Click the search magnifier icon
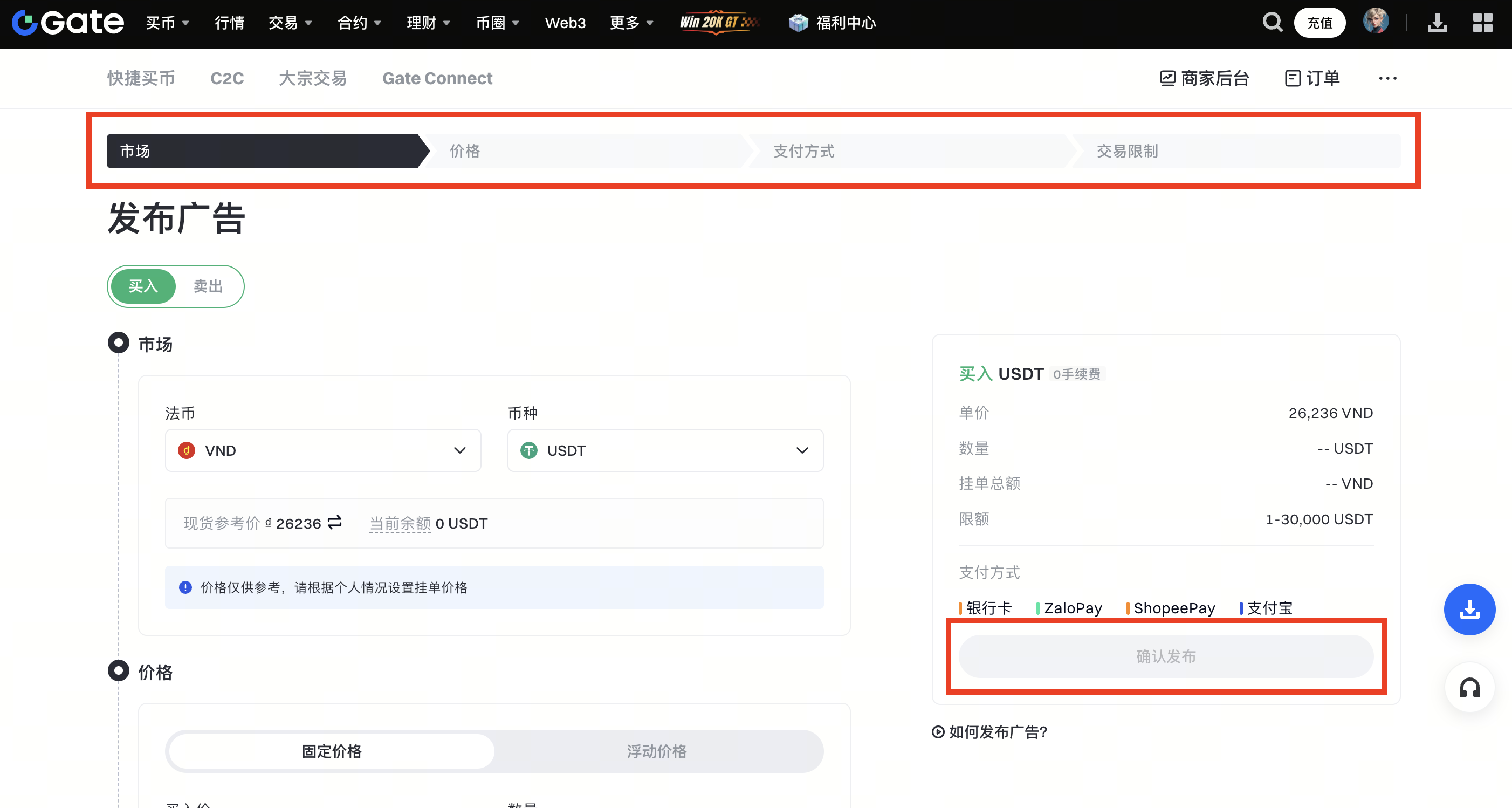This screenshot has width=1512, height=808. (1272, 22)
